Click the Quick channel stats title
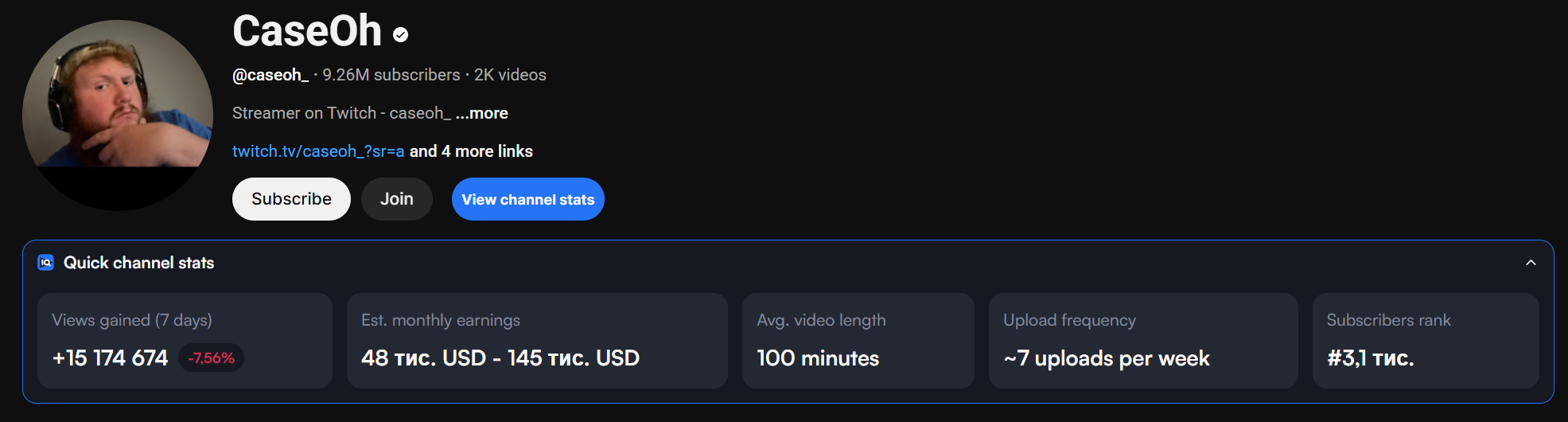Screen dimensions: 1568x422 [139, 263]
